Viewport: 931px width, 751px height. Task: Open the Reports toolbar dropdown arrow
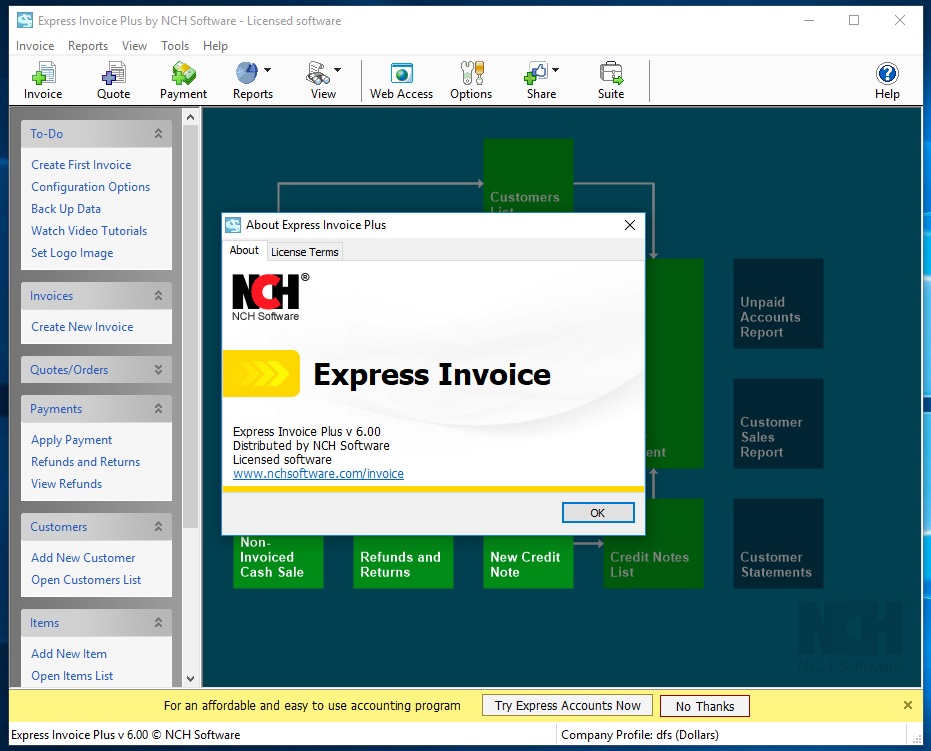point(267,70)
